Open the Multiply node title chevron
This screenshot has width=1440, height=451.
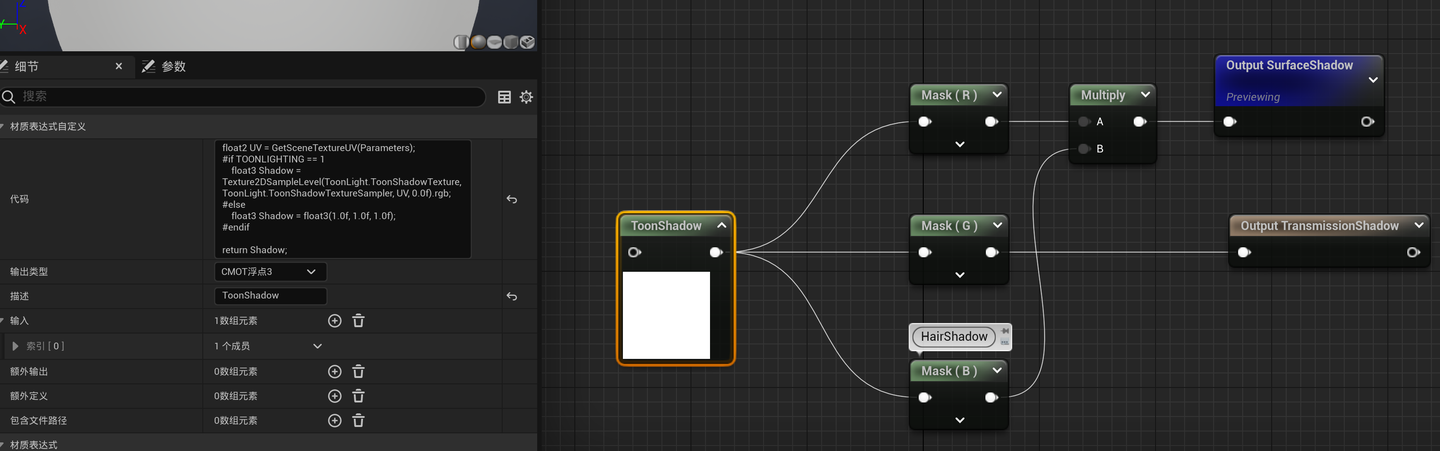[x=1145, y=95]
